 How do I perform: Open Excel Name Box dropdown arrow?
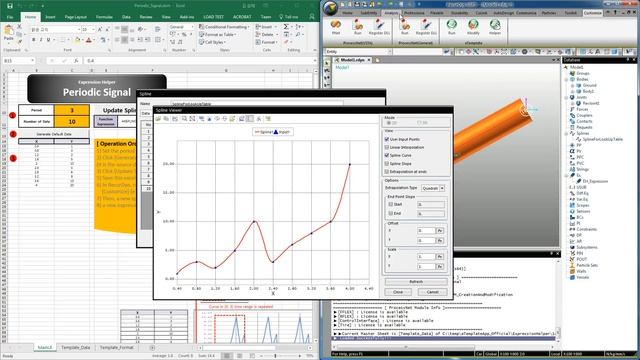(x=32, y=61)
